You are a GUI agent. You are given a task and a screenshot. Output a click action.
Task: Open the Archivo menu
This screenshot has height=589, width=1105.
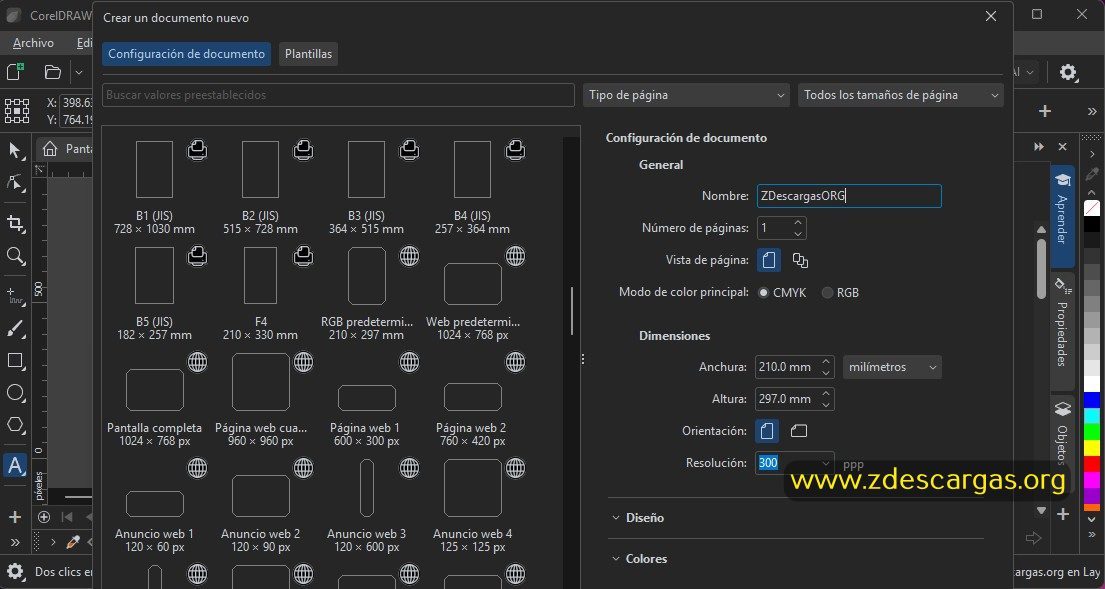[33, 43]
